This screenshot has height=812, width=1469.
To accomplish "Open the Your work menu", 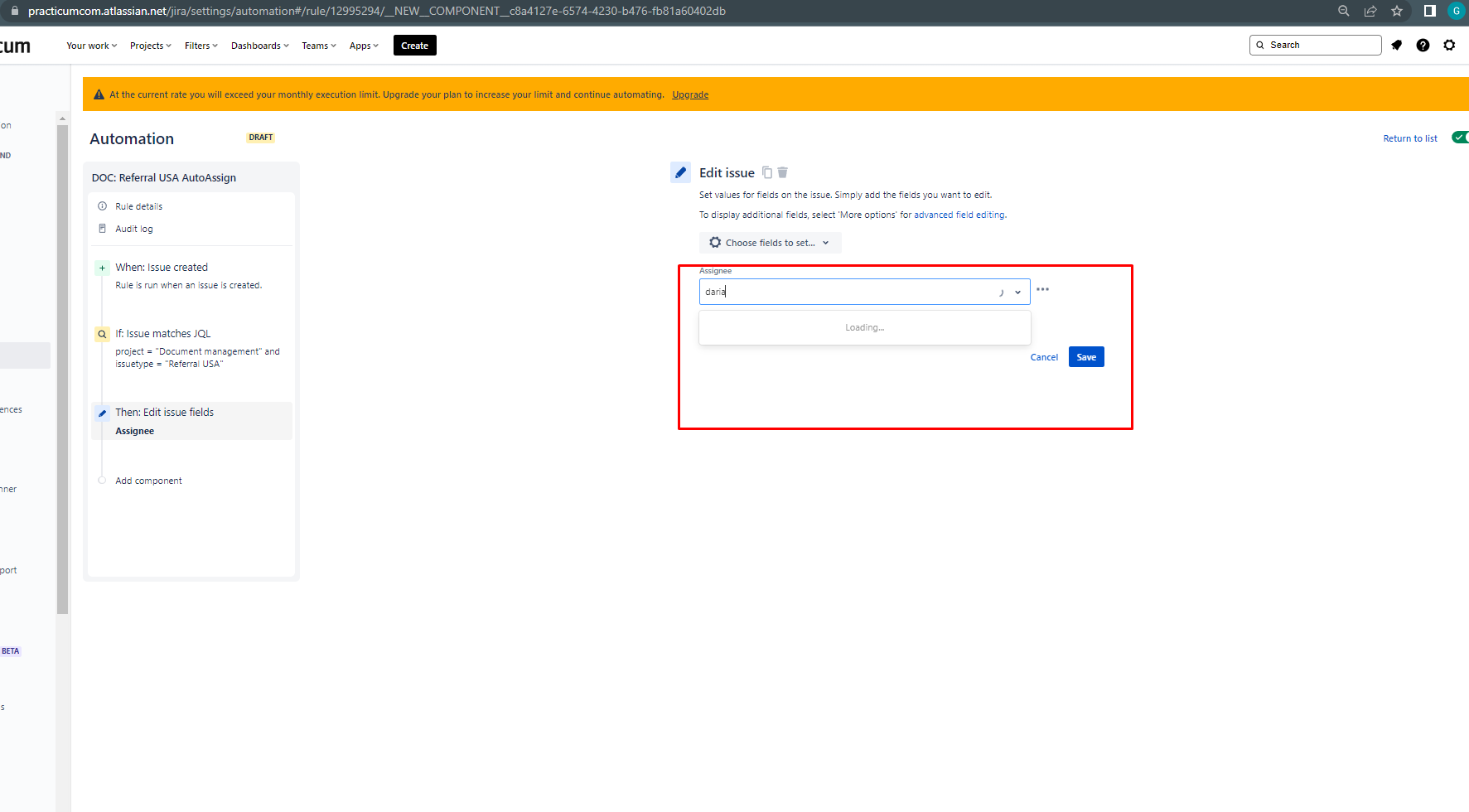I will tap(90, 45).
